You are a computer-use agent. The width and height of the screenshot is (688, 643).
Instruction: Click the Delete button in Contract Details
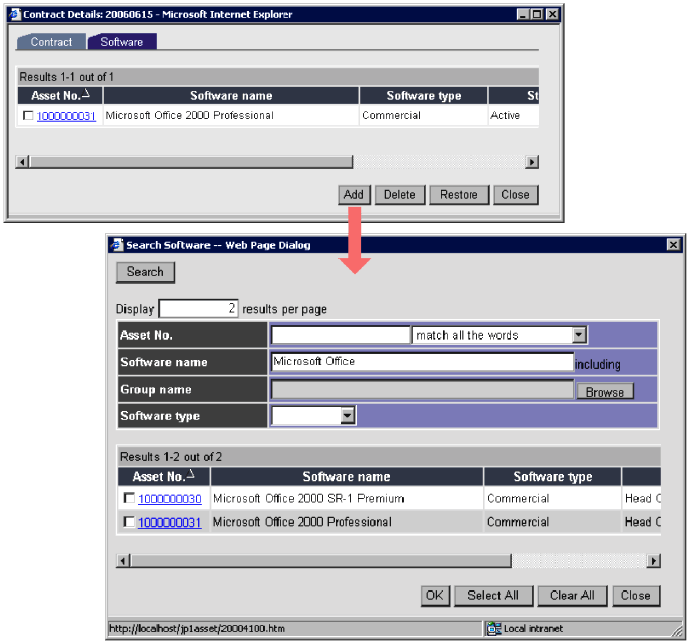coord(400,194)
